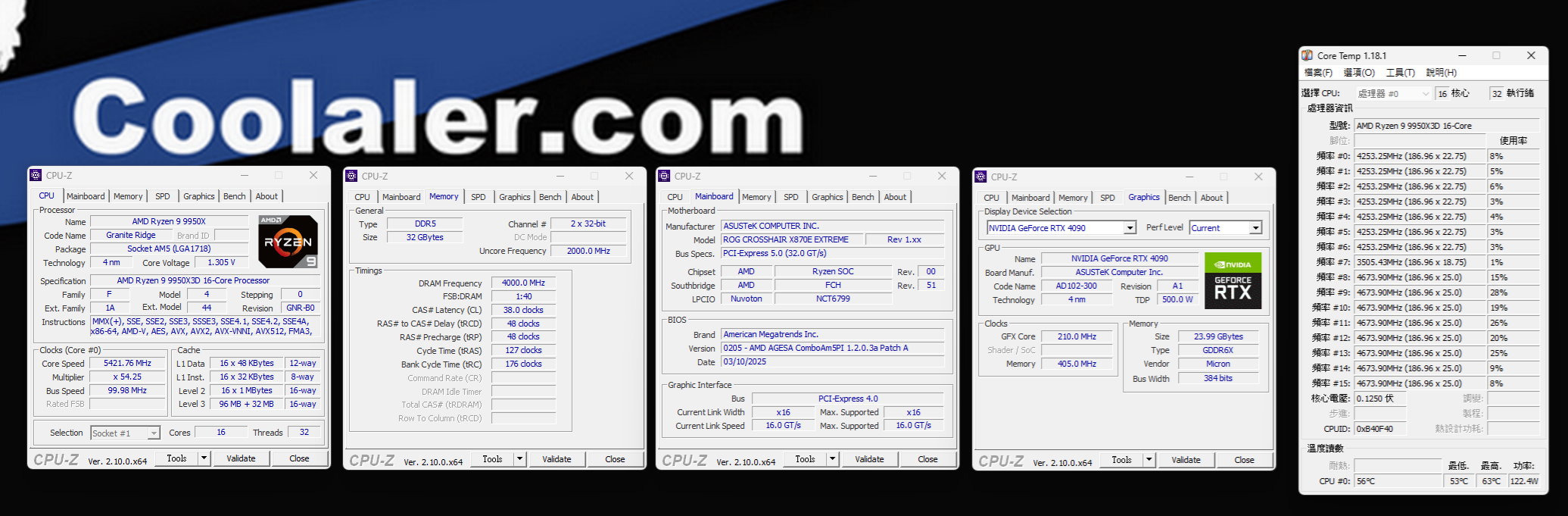Click the CPU-Z title bar icon of the memory timings window
Screen dimensions: 1568x516
coord(351,176)
